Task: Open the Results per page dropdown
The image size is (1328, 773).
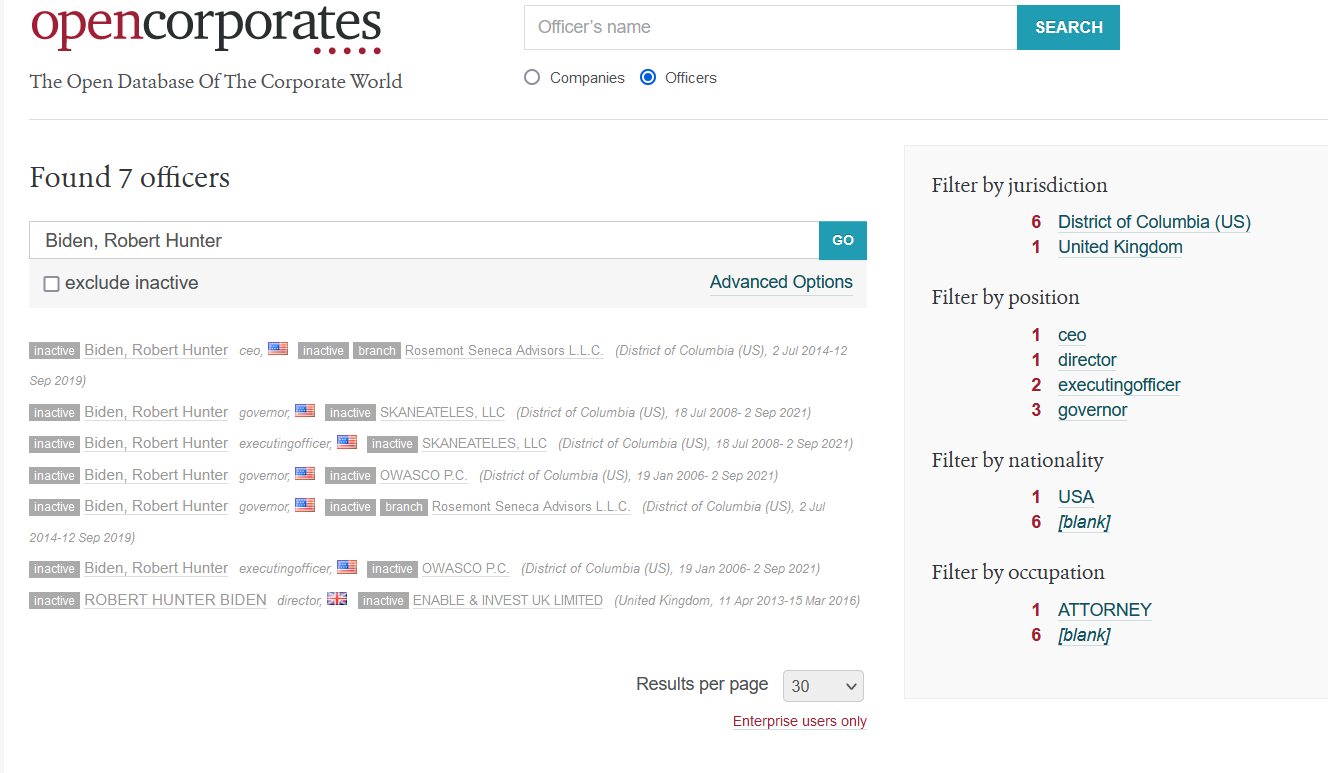Action: coord(823,686)
